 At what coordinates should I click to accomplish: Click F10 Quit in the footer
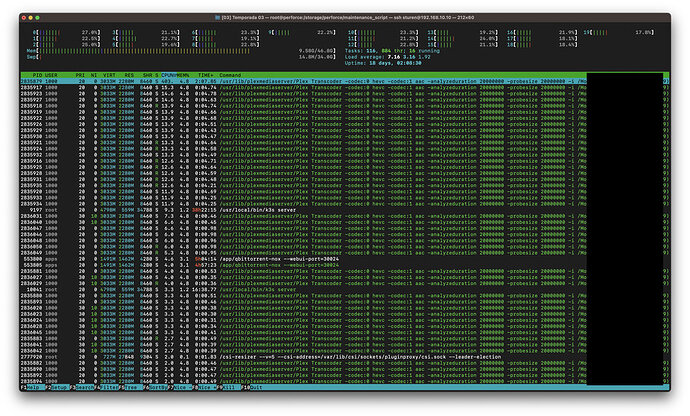coord(252,387)
